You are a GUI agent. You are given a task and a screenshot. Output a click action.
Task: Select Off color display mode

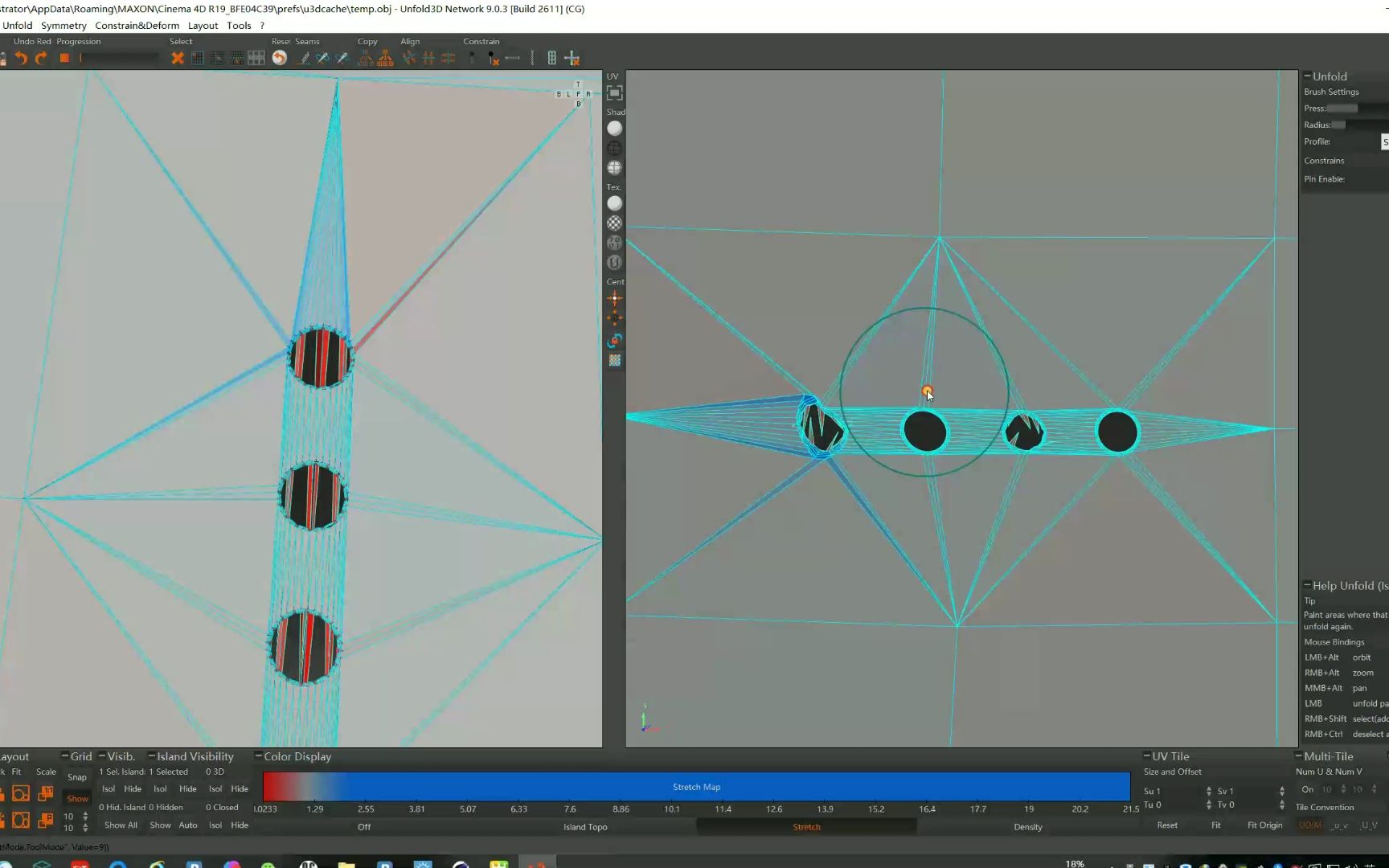point(364,827)
